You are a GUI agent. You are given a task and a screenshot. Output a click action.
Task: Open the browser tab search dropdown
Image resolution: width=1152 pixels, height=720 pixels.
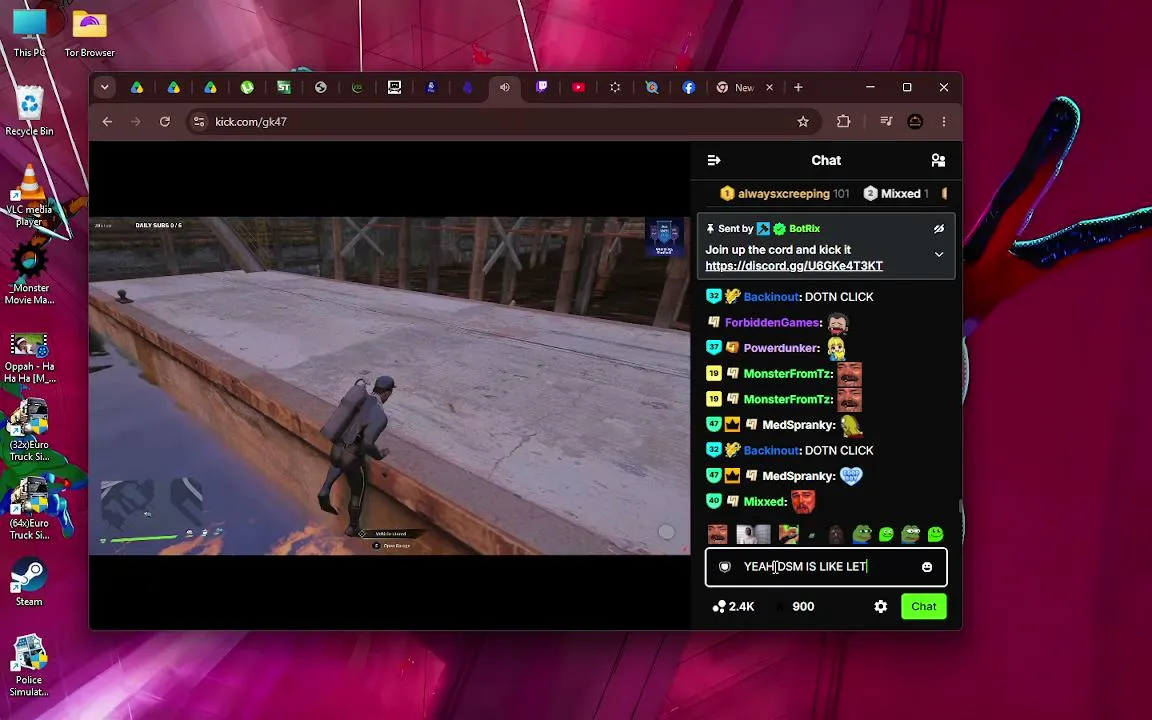104,87
